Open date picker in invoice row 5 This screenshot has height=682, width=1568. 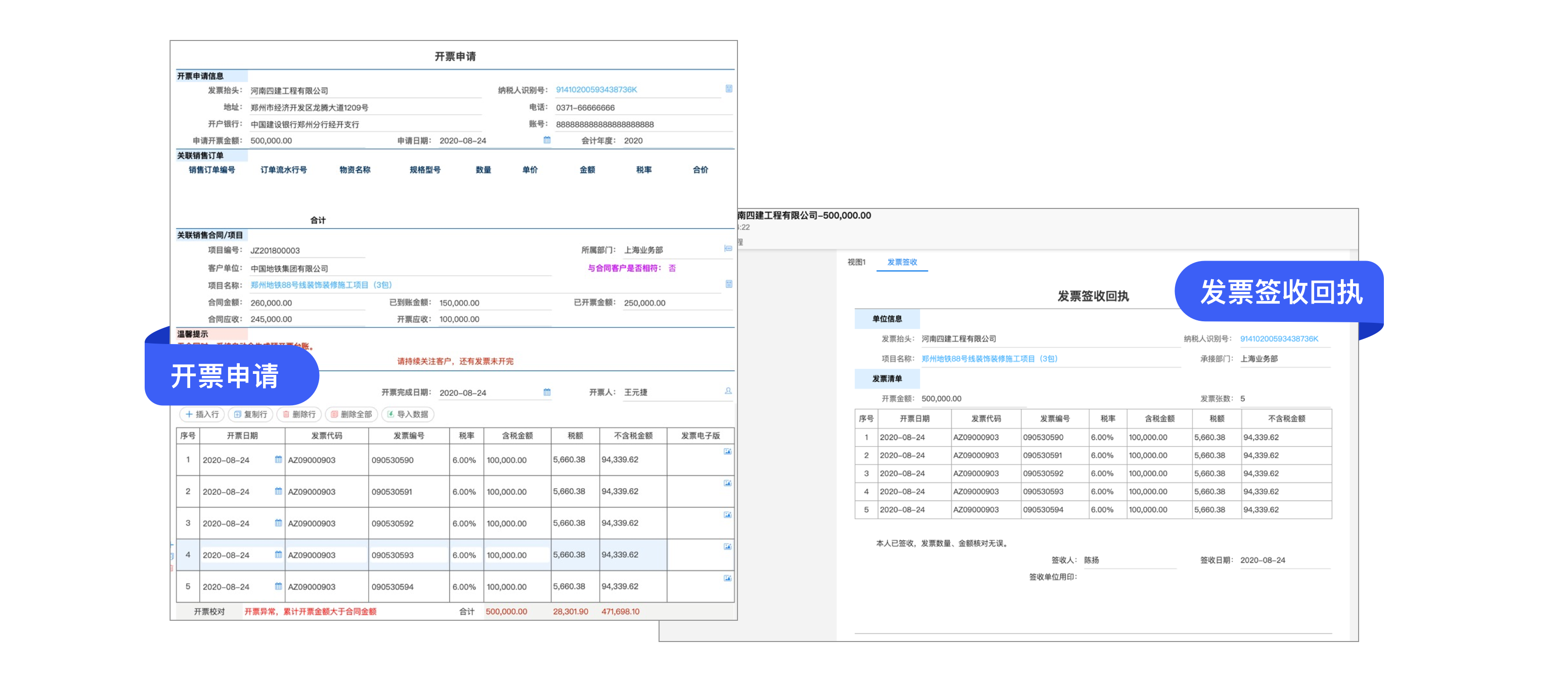pyautogui.click(x=278, y=586)
